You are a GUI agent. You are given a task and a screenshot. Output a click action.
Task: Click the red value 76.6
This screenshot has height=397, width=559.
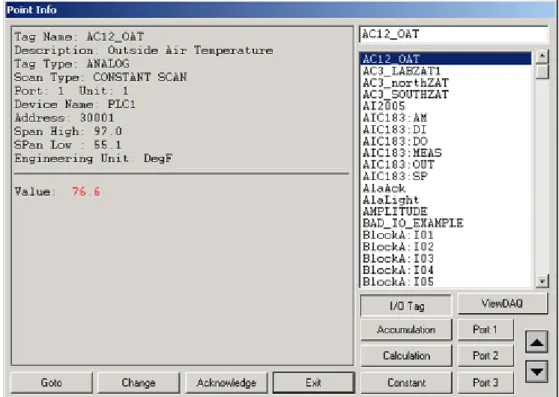(x=86, y=192)
